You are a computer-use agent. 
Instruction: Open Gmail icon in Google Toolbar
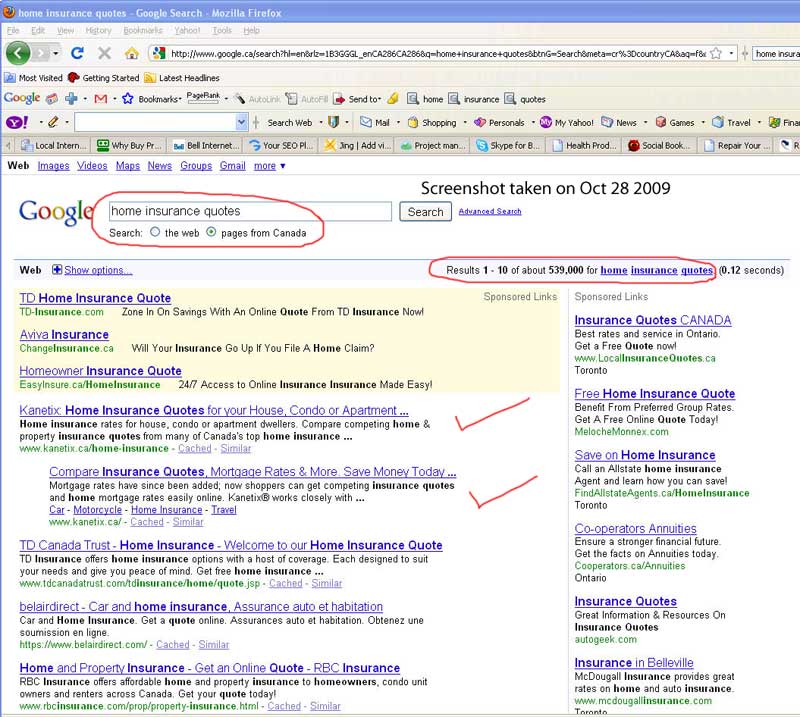tap(100, 99)
